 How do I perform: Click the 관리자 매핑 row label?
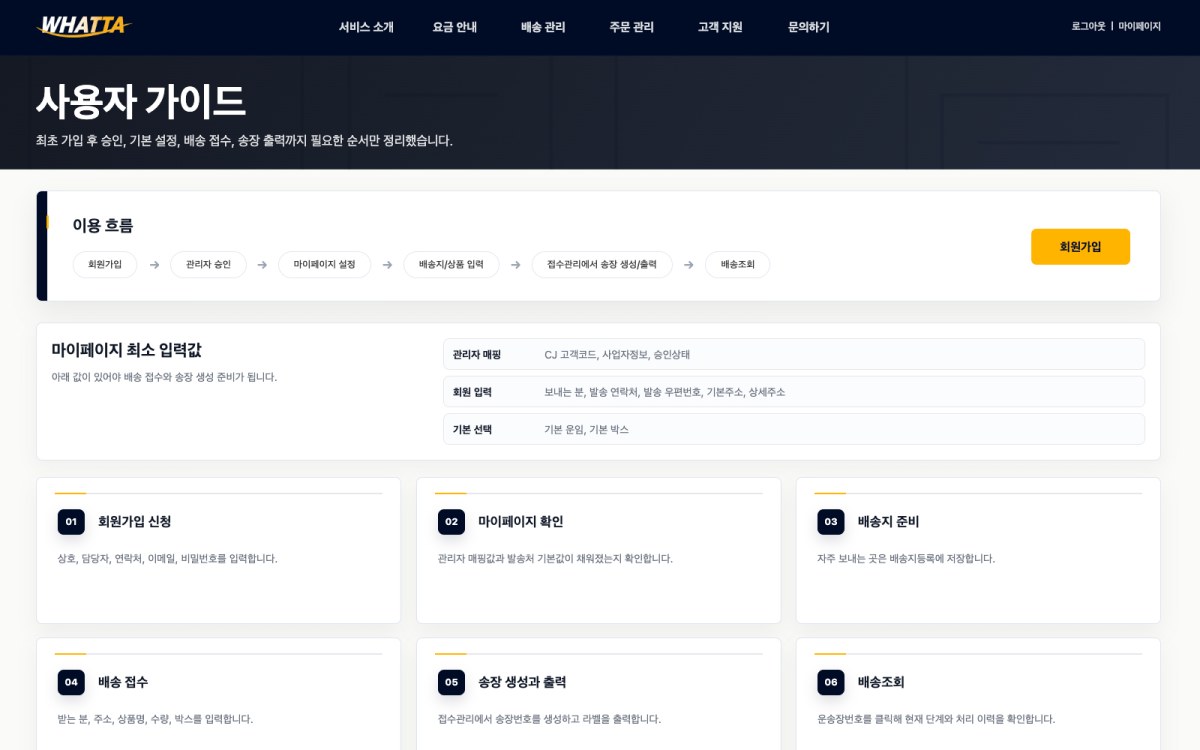[x=477, y=354]
